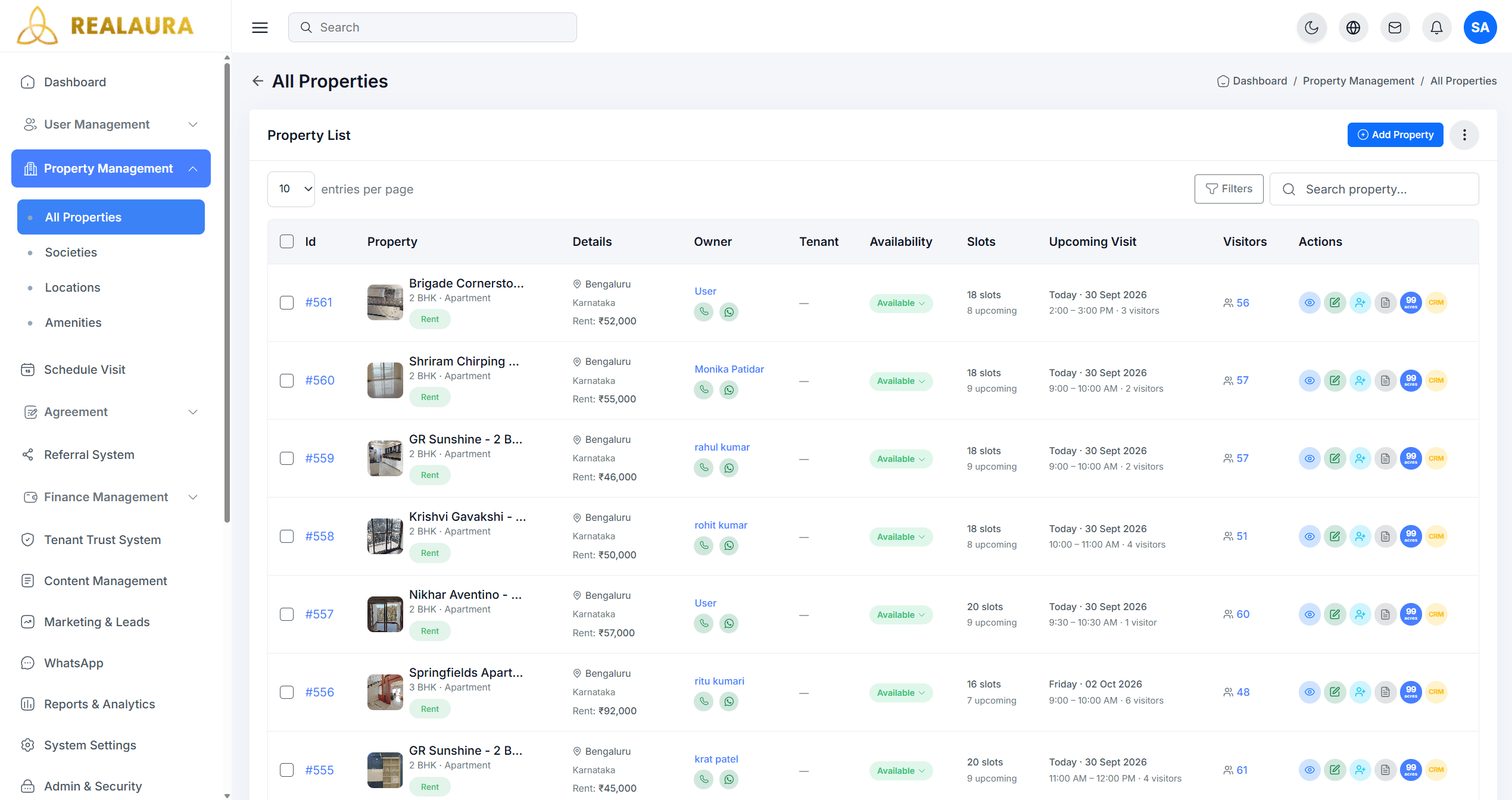Tick the checkbox for property #555
Image resolution: width=1512 pixels, height=800 pixels.
tap(286, 770)
